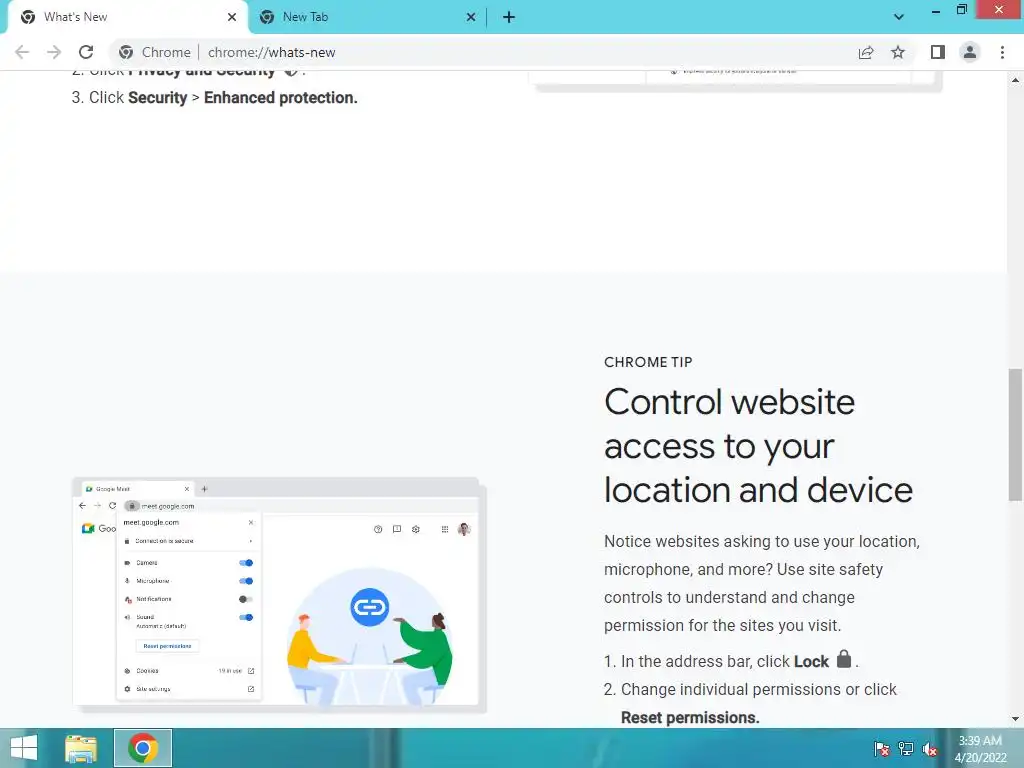Open the tab search chevron

pyautogui.click(x=899, y=17)
